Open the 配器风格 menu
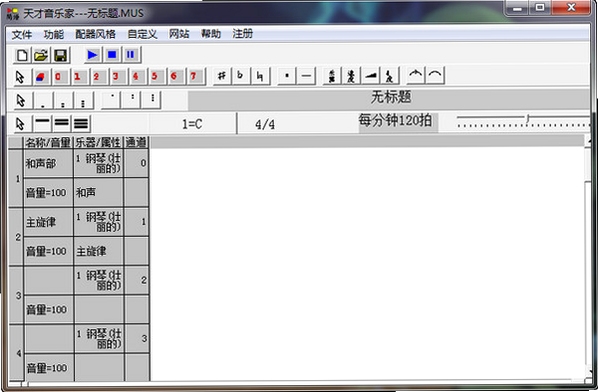Viewport: 598px width, 392px height. [95, 34]
